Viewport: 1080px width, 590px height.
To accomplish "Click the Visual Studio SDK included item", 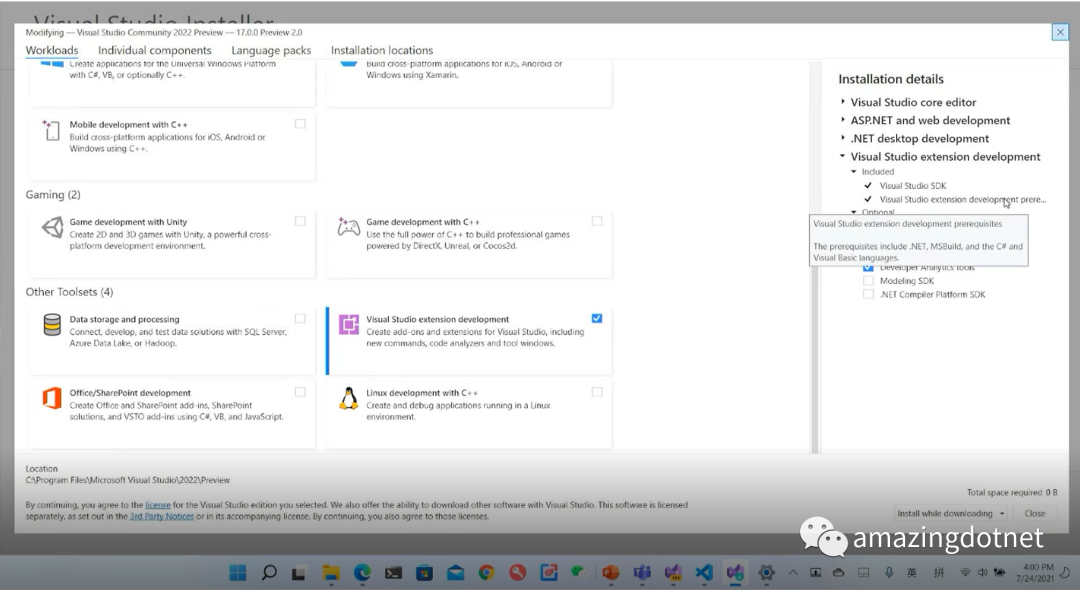I will [913, 185].
